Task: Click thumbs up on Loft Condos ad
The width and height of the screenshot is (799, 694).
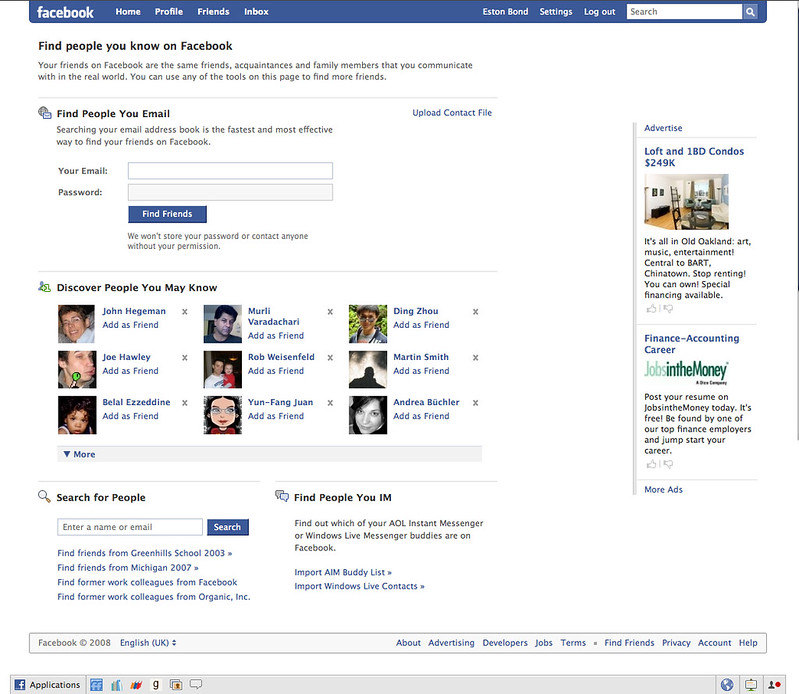Action: click(x=651, y=308)
